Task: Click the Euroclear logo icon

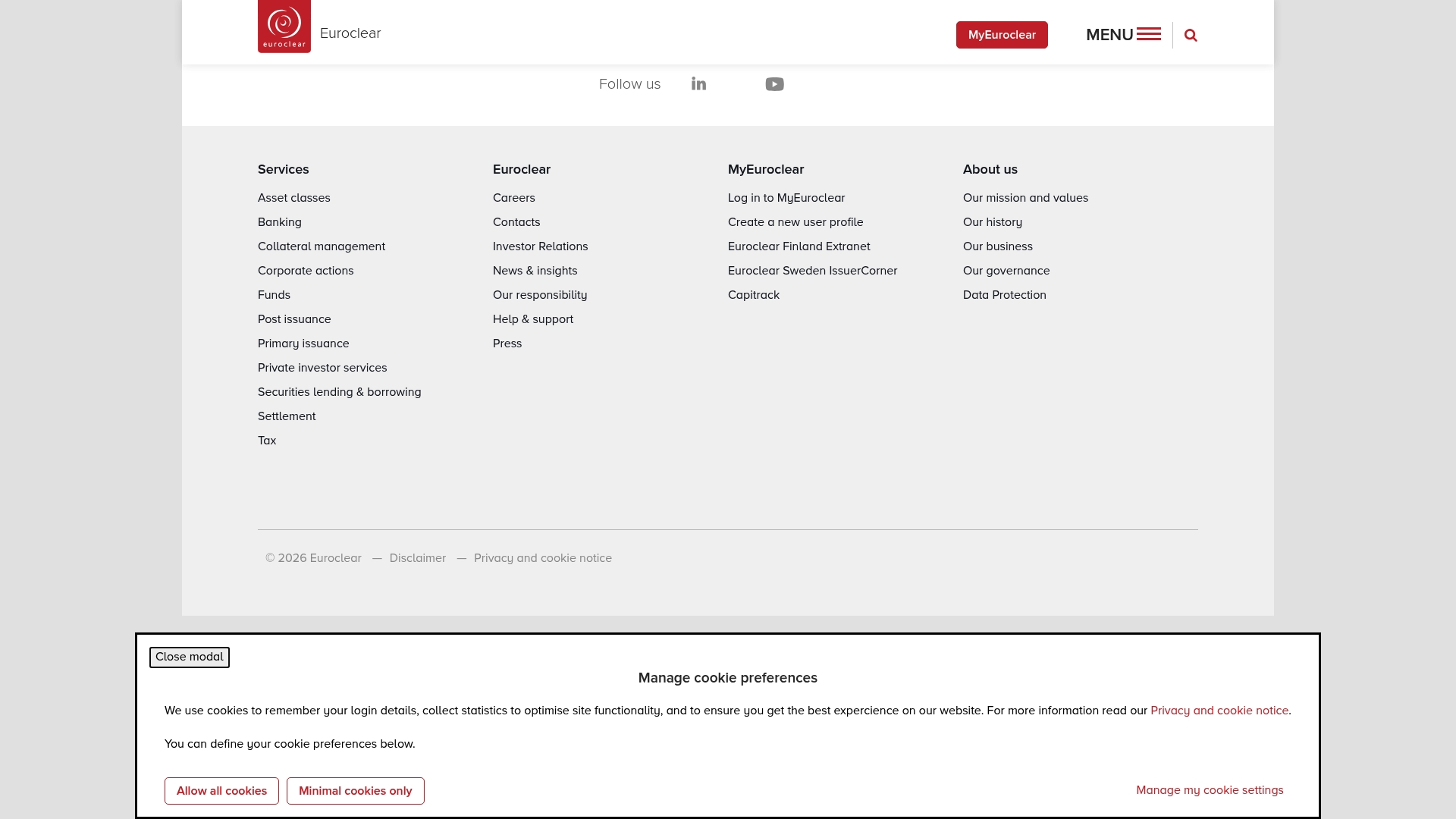Action: point(284,27)
